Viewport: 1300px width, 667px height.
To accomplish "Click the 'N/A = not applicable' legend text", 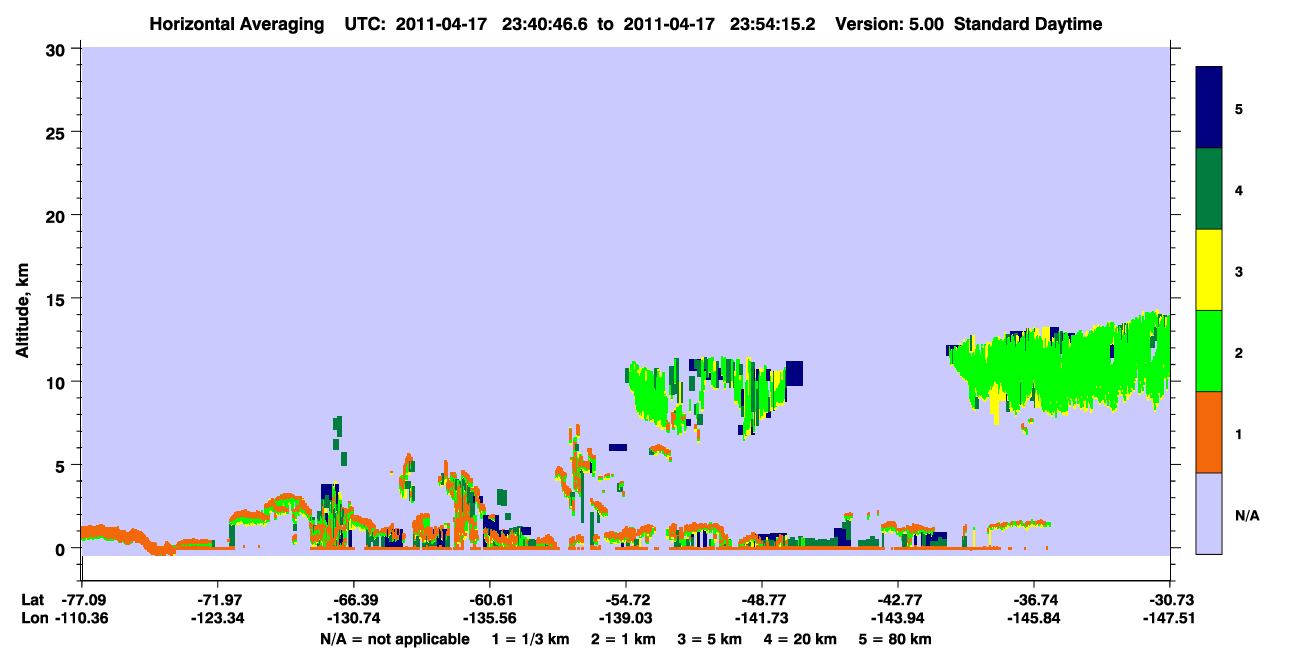I will tap(395, 639).
